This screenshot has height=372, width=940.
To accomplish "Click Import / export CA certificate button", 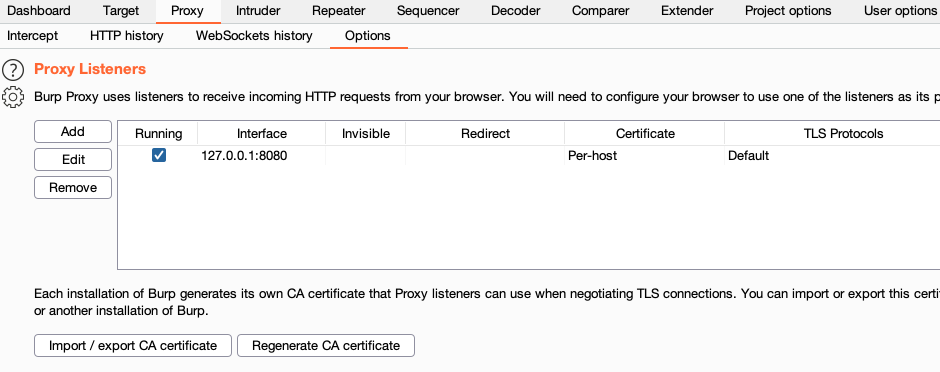I will tap(132, 346).
